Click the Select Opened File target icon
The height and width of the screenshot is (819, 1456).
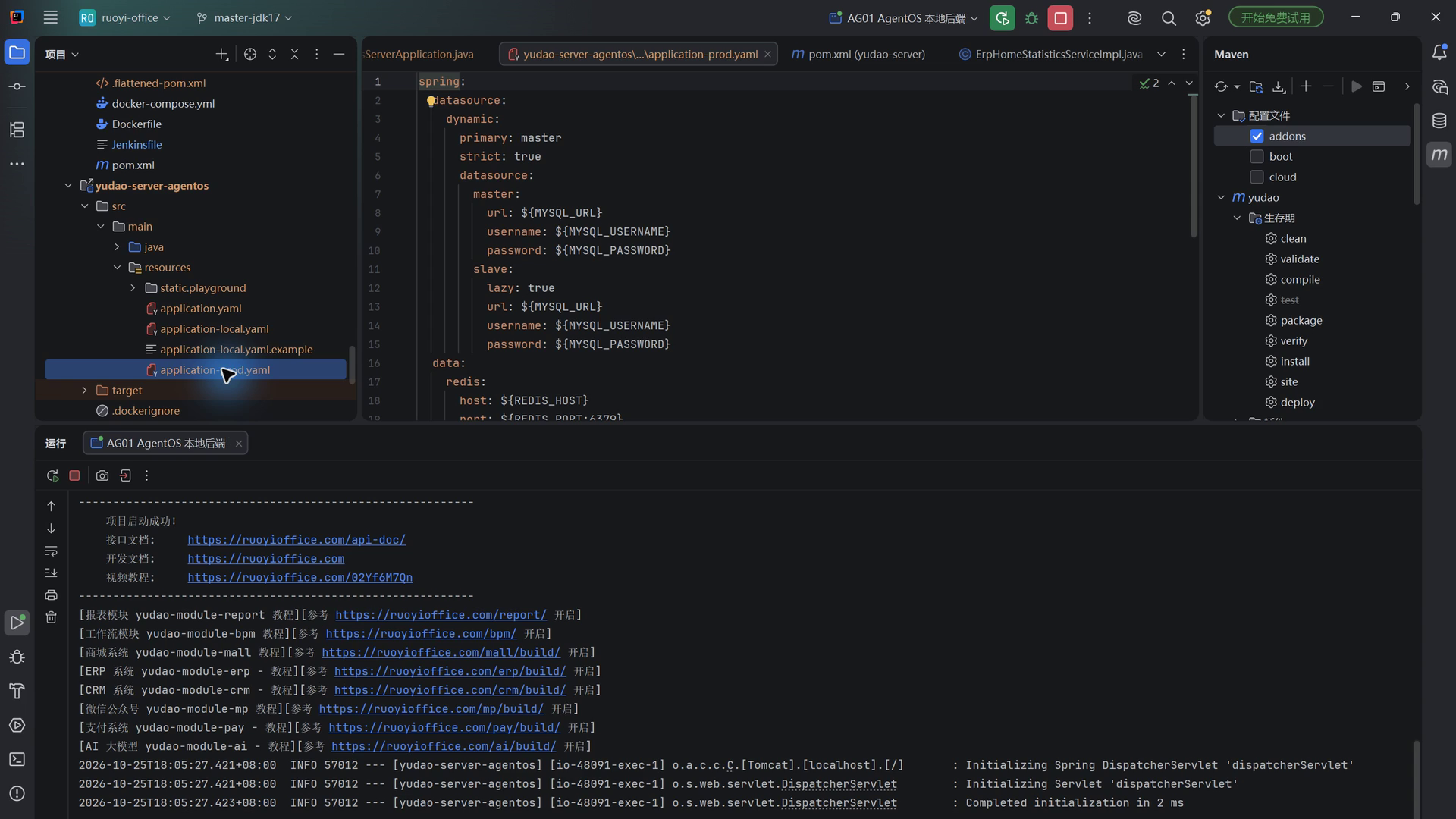click(250, 54)
